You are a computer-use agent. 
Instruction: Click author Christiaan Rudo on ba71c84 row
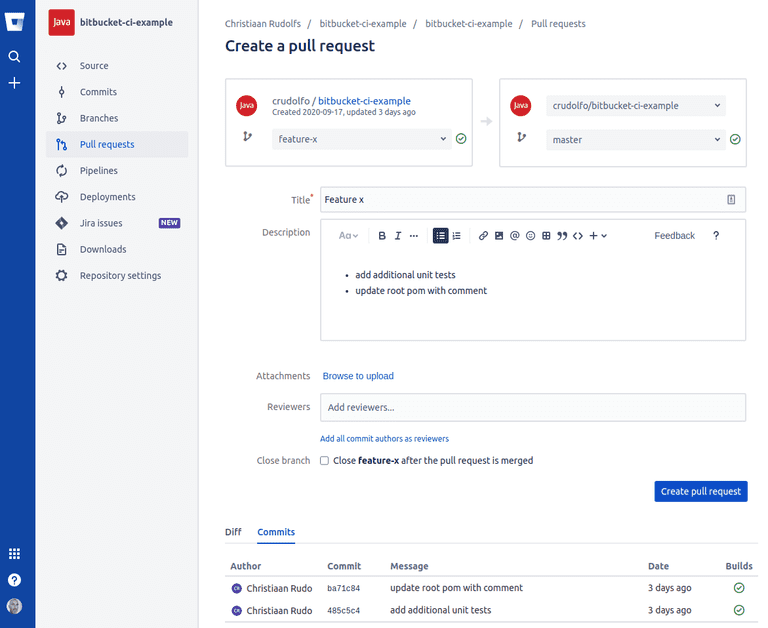point(279,588)
